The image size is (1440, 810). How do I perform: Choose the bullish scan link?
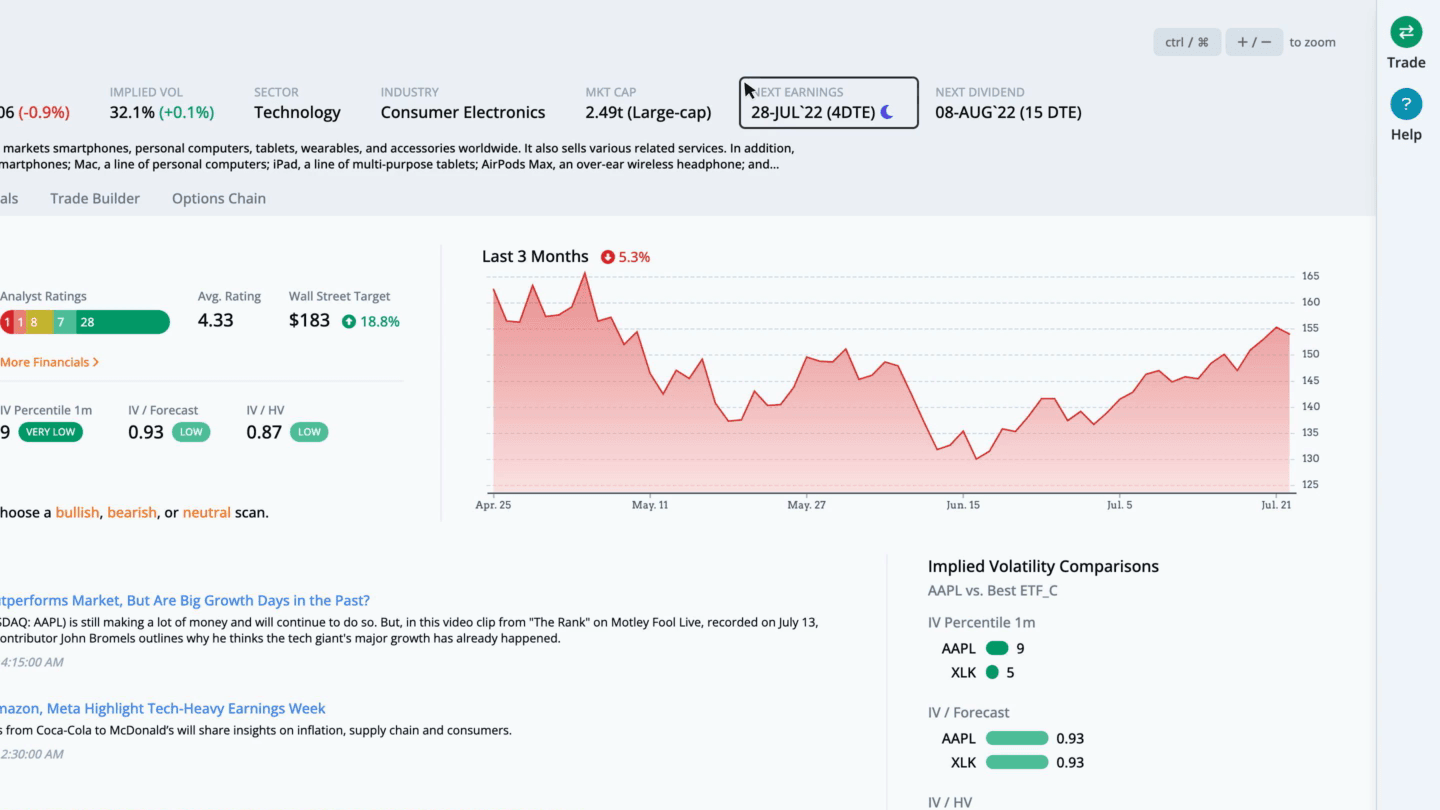77,512
